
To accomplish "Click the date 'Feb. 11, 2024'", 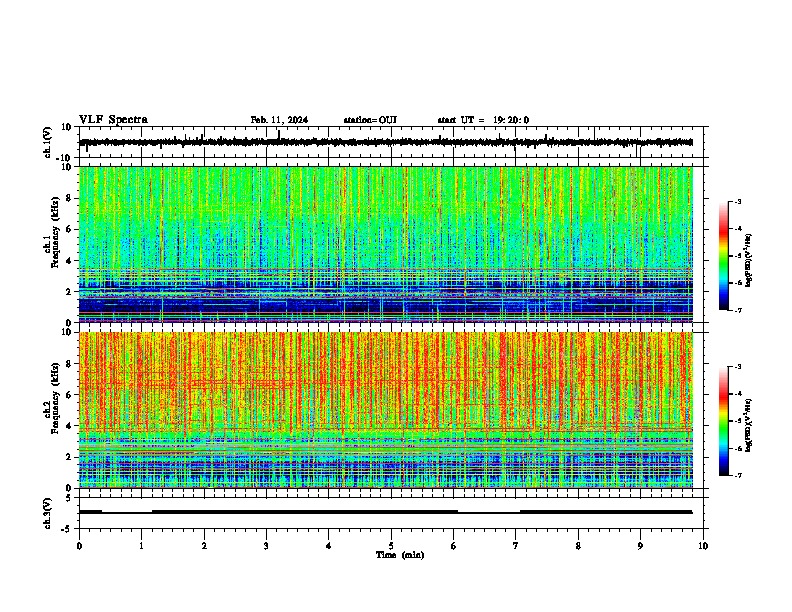I will [279, 120].
